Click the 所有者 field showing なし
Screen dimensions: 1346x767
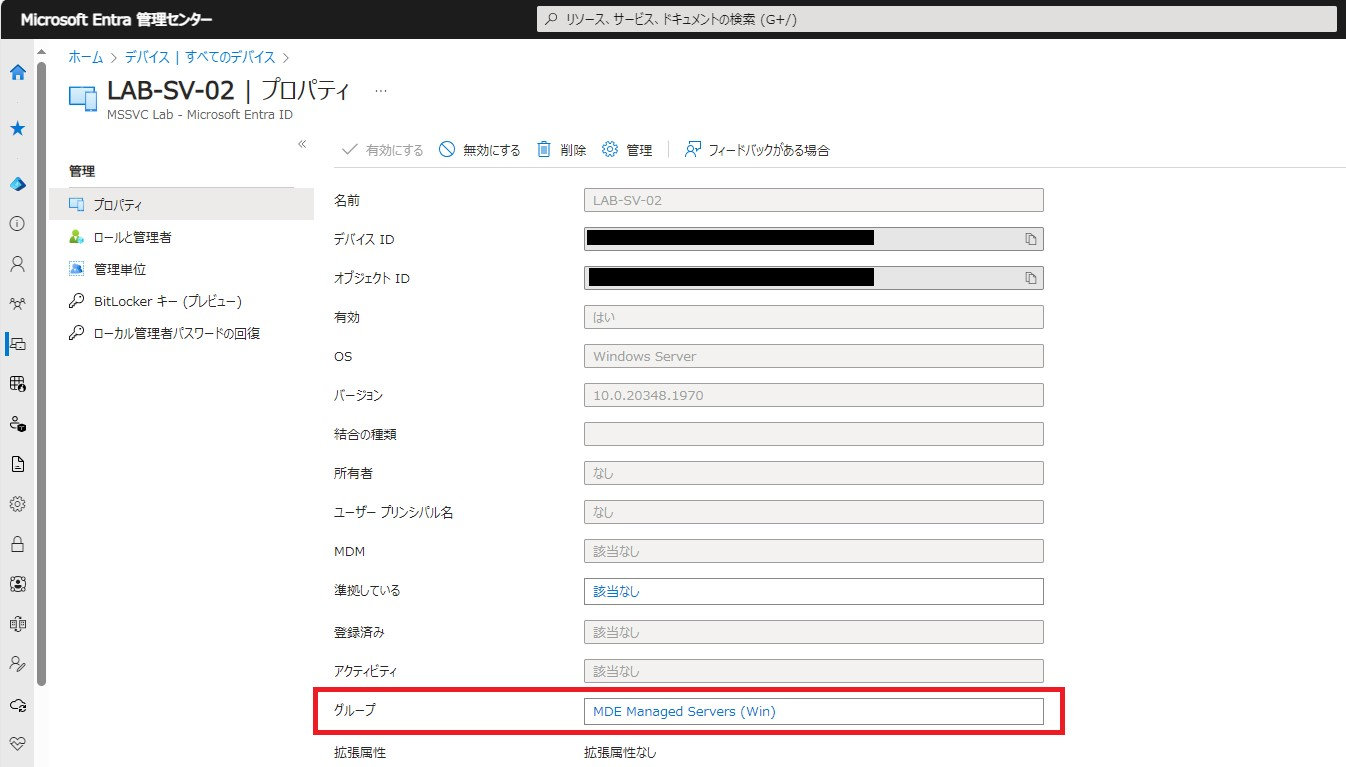(813, 473)
